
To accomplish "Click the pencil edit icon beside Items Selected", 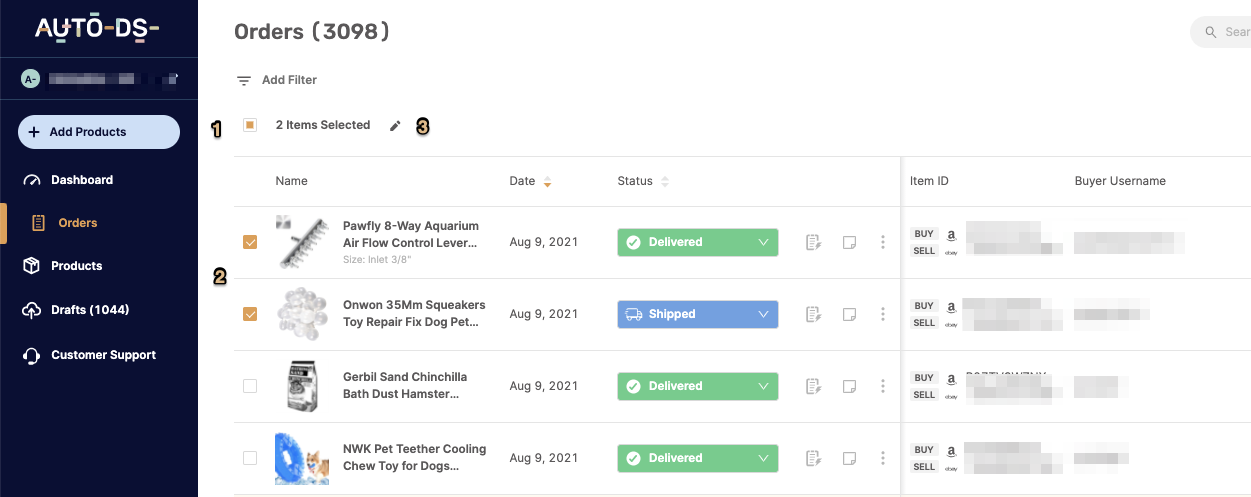I will click(395, 126).
